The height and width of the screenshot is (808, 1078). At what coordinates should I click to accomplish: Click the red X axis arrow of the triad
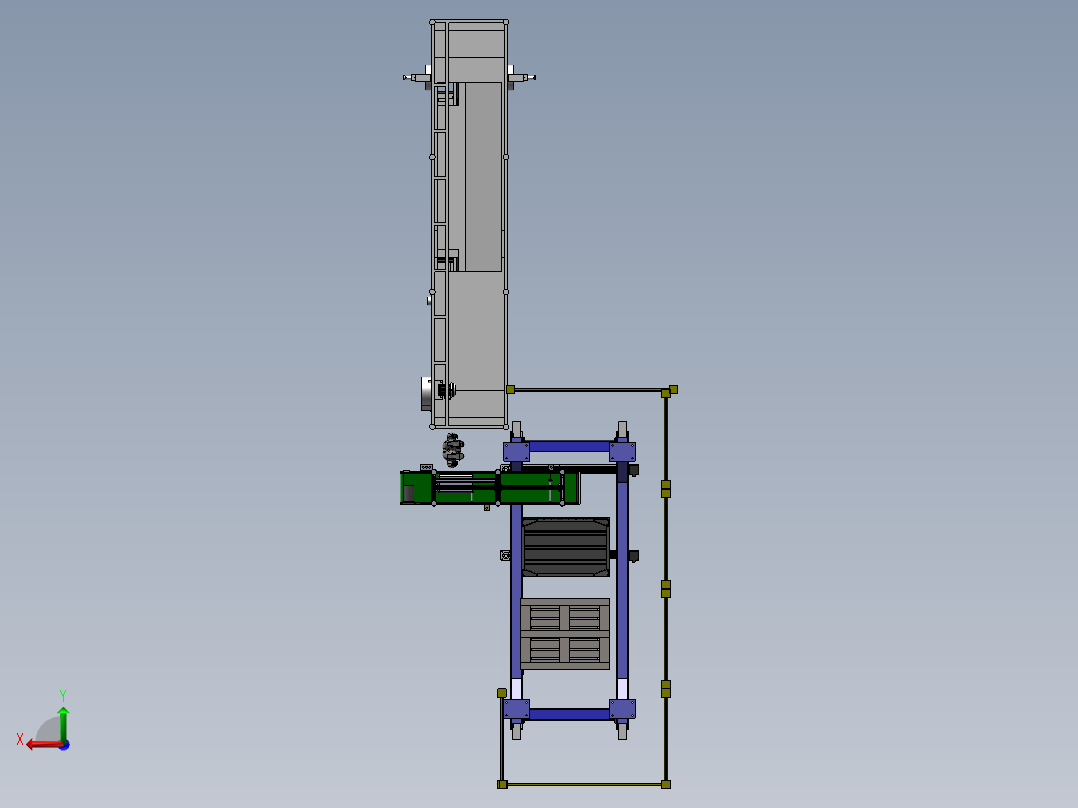tap(44, 745)
